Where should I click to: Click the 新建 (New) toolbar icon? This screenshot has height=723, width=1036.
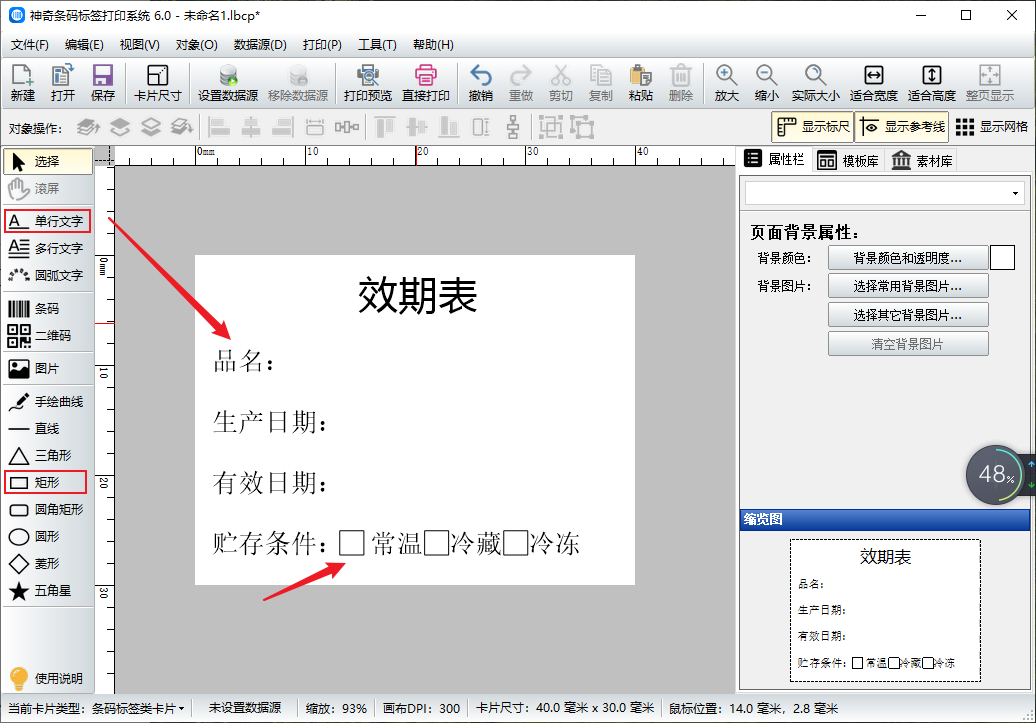tap(22, 83)
